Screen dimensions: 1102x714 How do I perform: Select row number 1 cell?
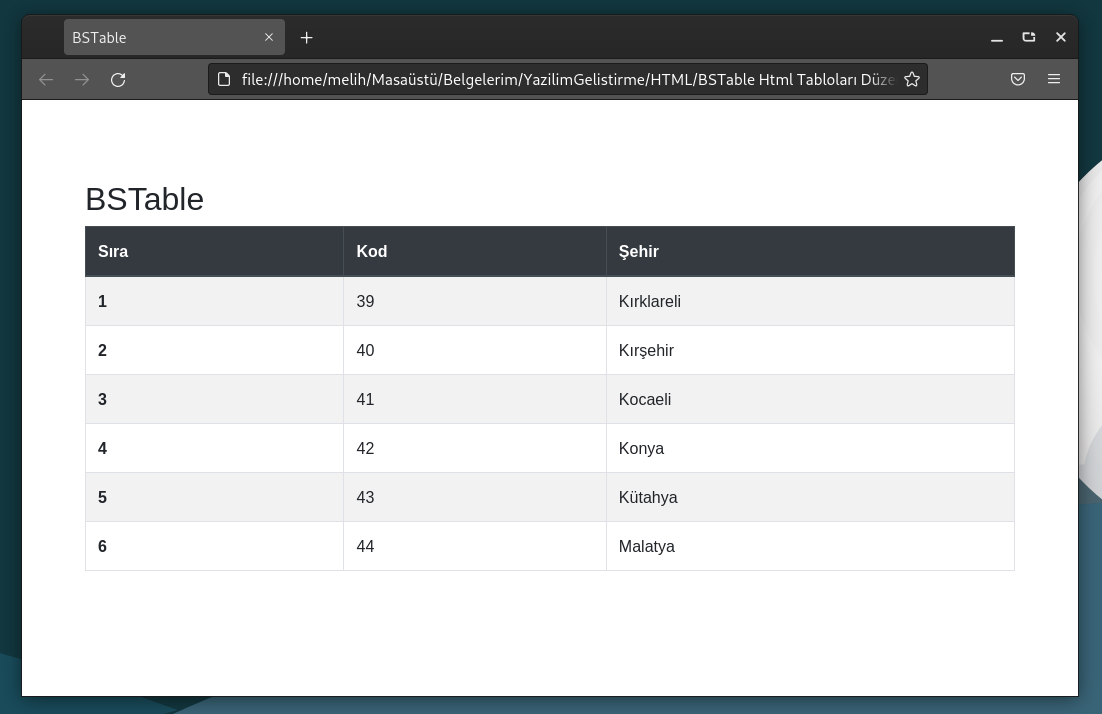tap(214, 301)
